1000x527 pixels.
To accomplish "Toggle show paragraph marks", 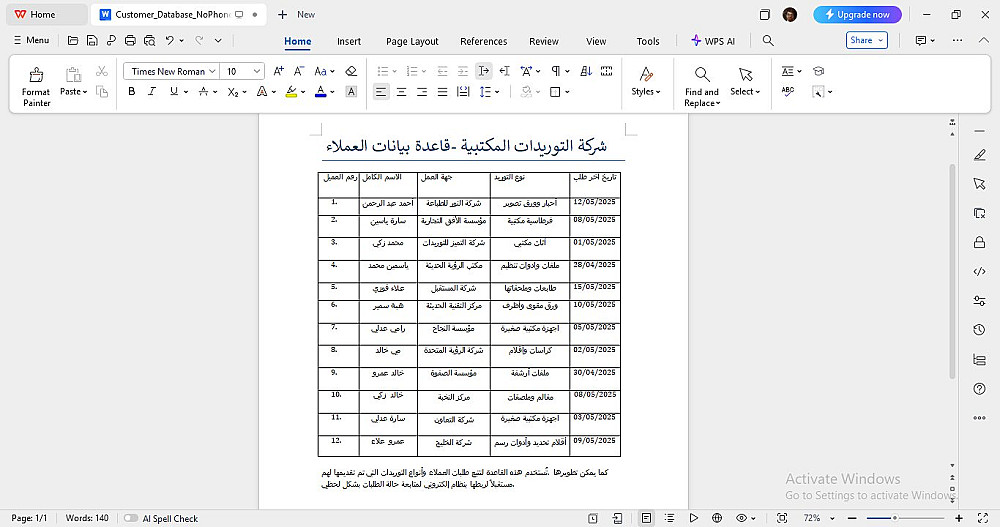I will pos(556,71).
